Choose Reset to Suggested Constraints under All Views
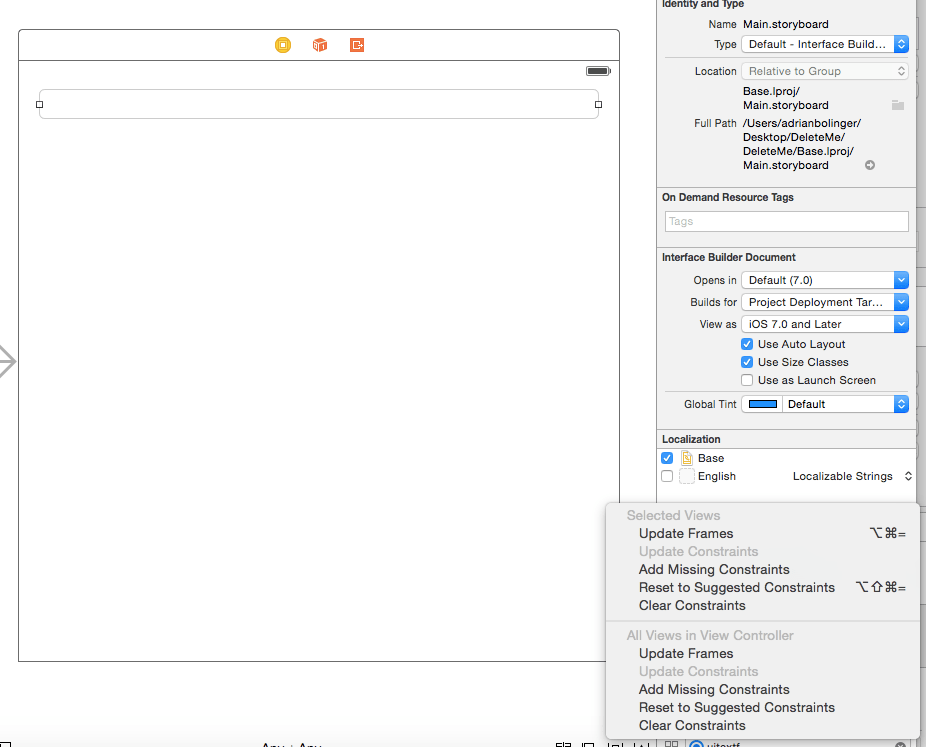The height and width of the screenshot is (747, 926). [762, 707]
